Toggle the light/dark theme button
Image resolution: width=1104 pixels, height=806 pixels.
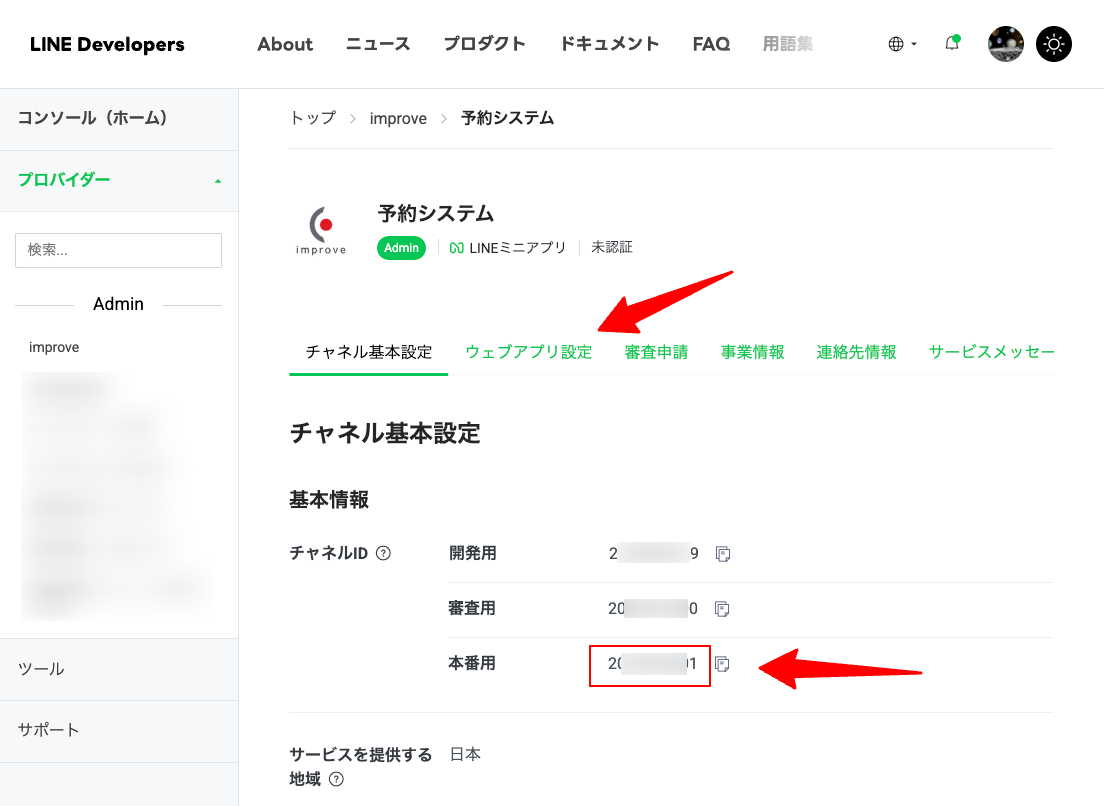[x=1054, y=44]
